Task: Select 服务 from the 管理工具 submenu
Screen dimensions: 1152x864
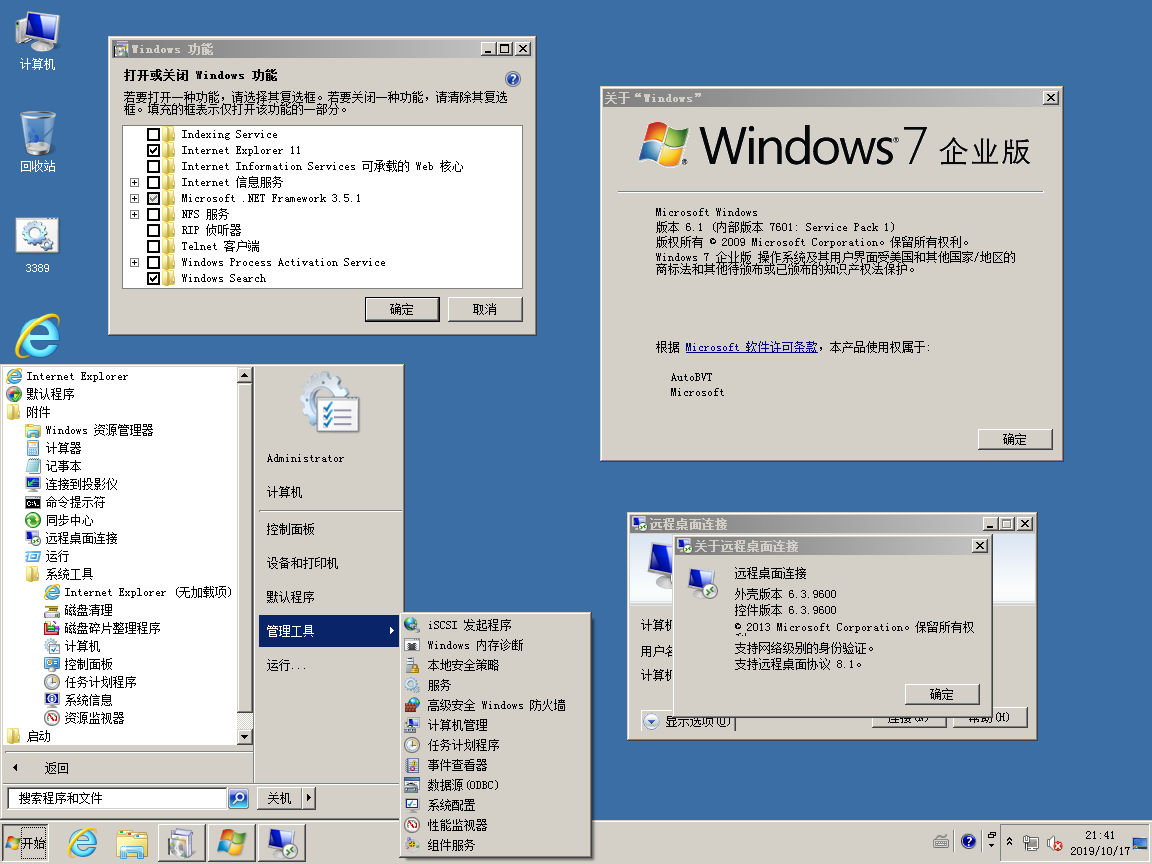Action: (439, 685)
